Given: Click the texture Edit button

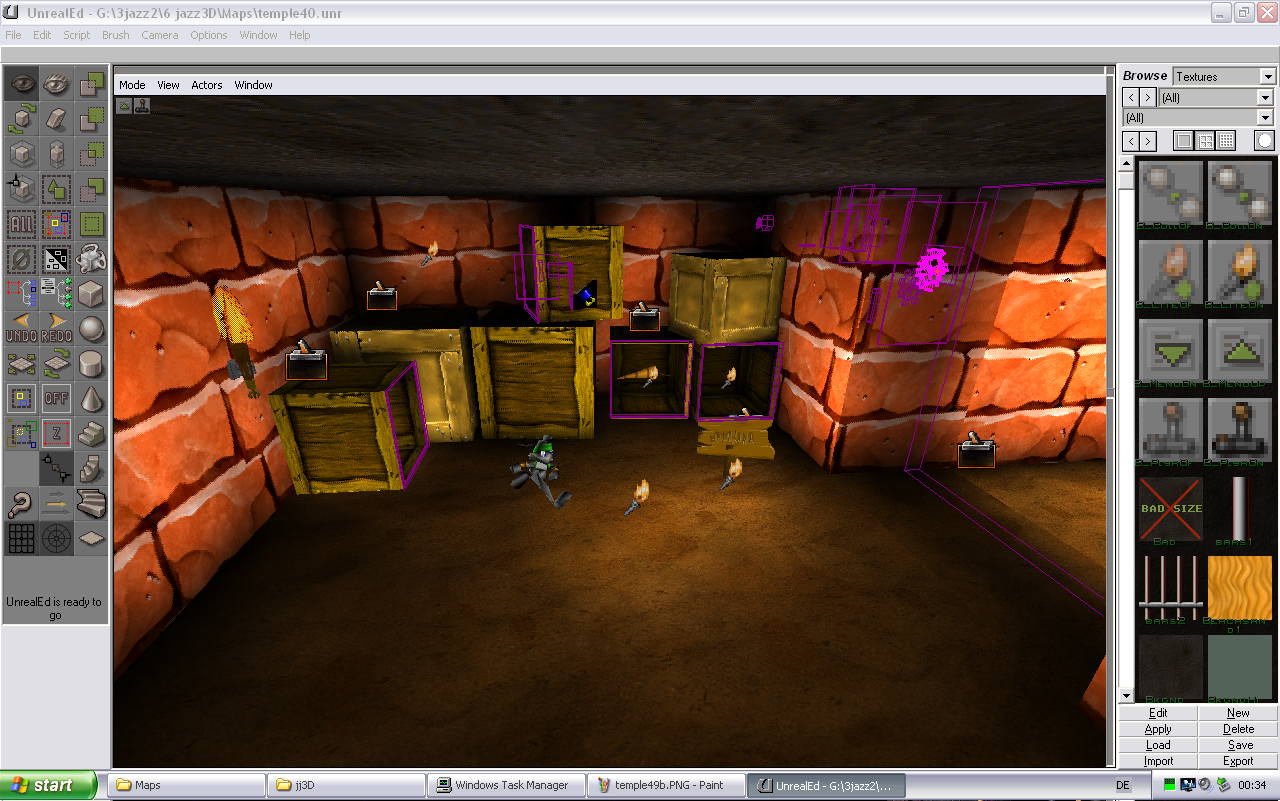Looking at the screenshot, I should [x=1158, y=713].
